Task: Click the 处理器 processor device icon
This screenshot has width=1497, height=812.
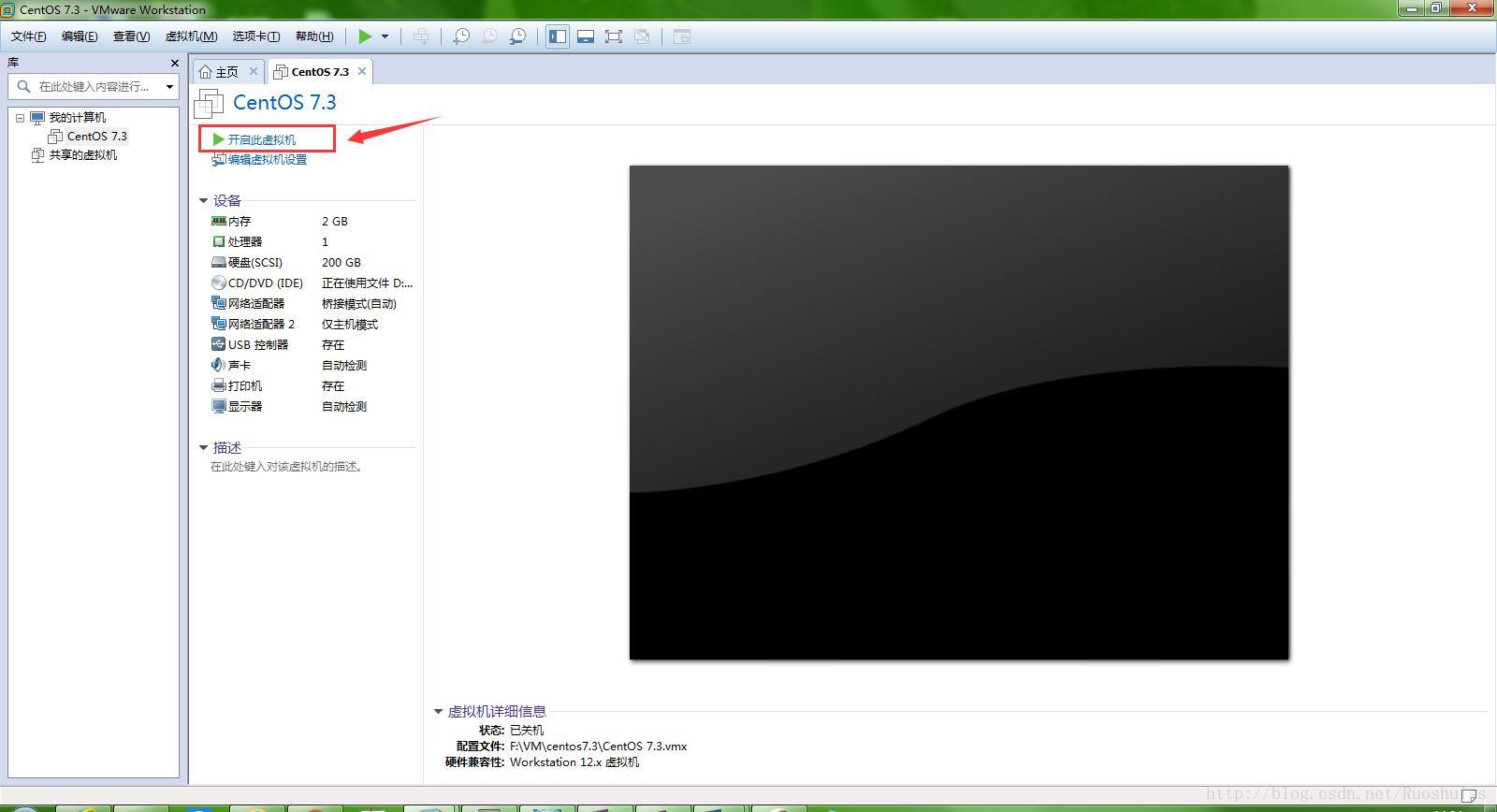Action: 219,242
